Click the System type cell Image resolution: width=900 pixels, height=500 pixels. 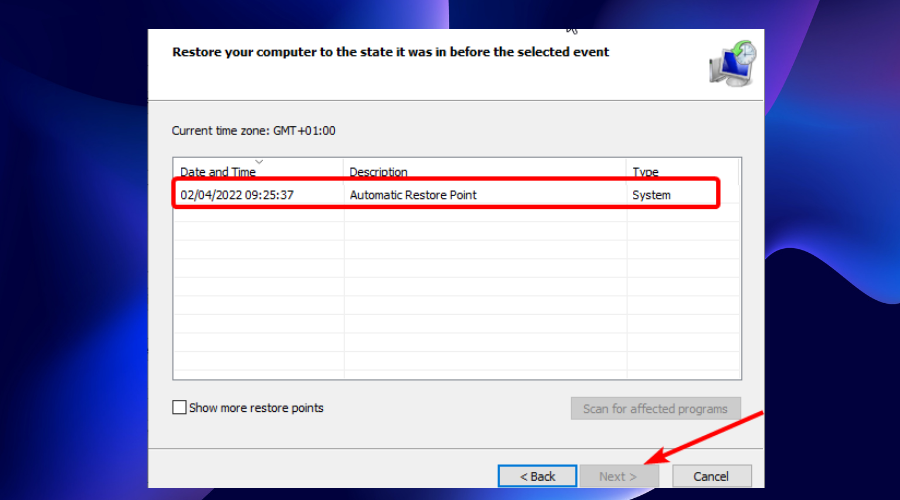[651, 195]
